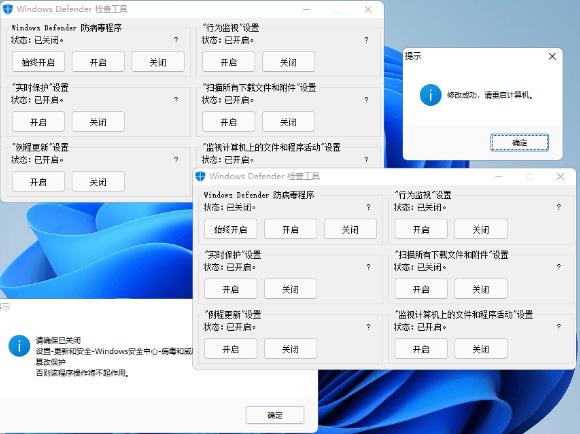Enable 行为监视 with 开启 in the front window
Screen dimensions: 580x434
[x=421, y=229]
